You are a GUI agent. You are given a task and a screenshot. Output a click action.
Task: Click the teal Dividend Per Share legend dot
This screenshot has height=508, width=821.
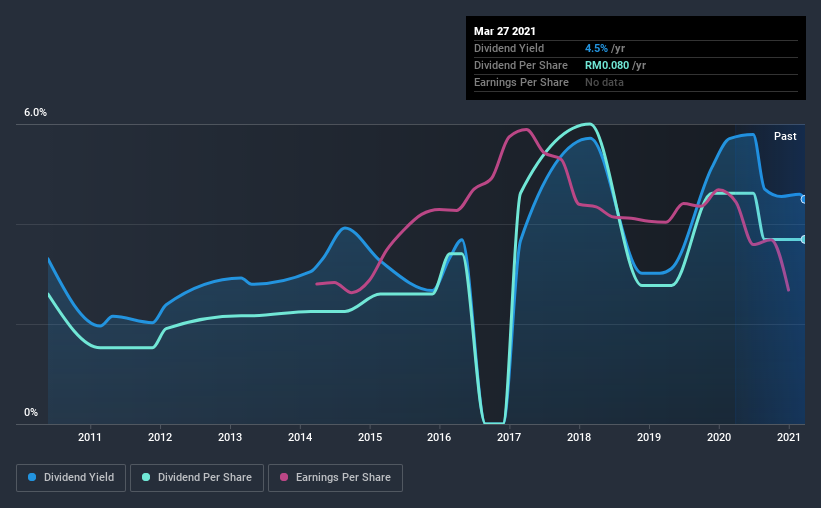pyautogui.click(x=146, y=477)
